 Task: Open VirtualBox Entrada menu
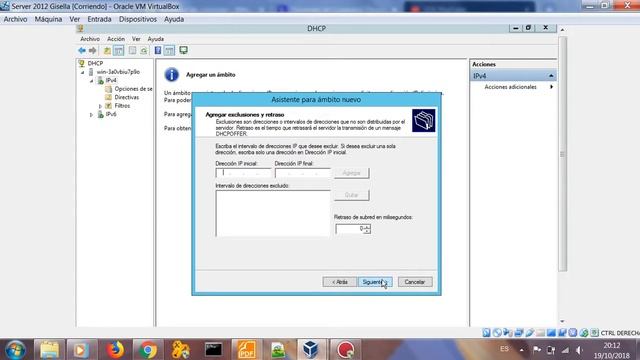(99, 19)
